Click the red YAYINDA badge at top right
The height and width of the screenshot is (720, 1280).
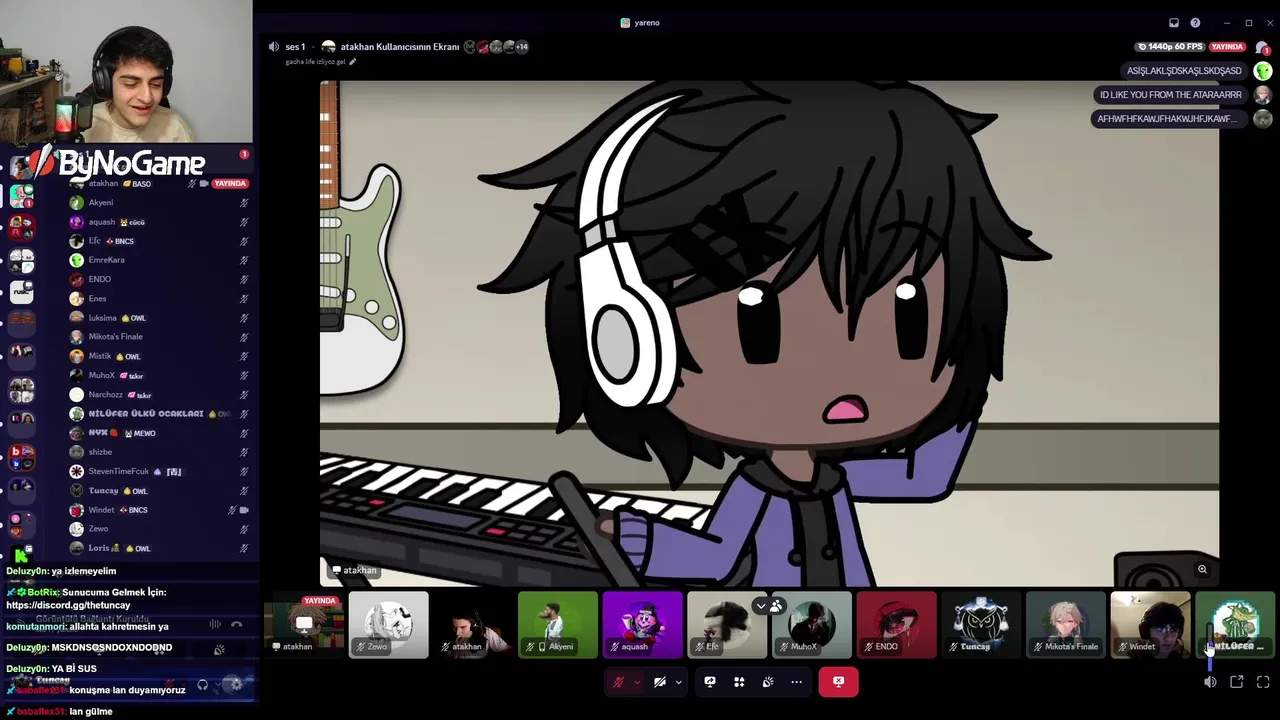(1227, 47)
